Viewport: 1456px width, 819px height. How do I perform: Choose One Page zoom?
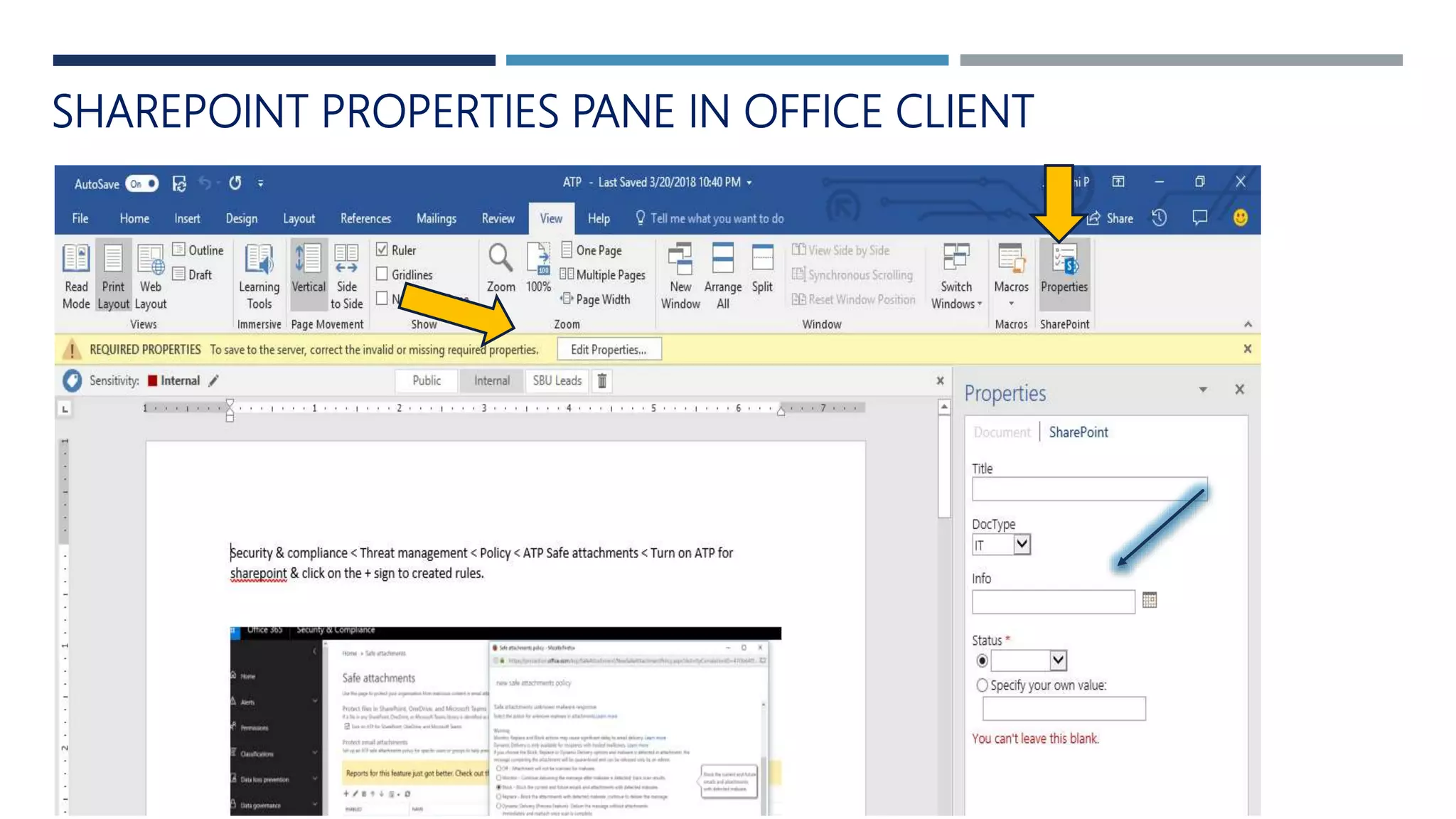(591, 250)
